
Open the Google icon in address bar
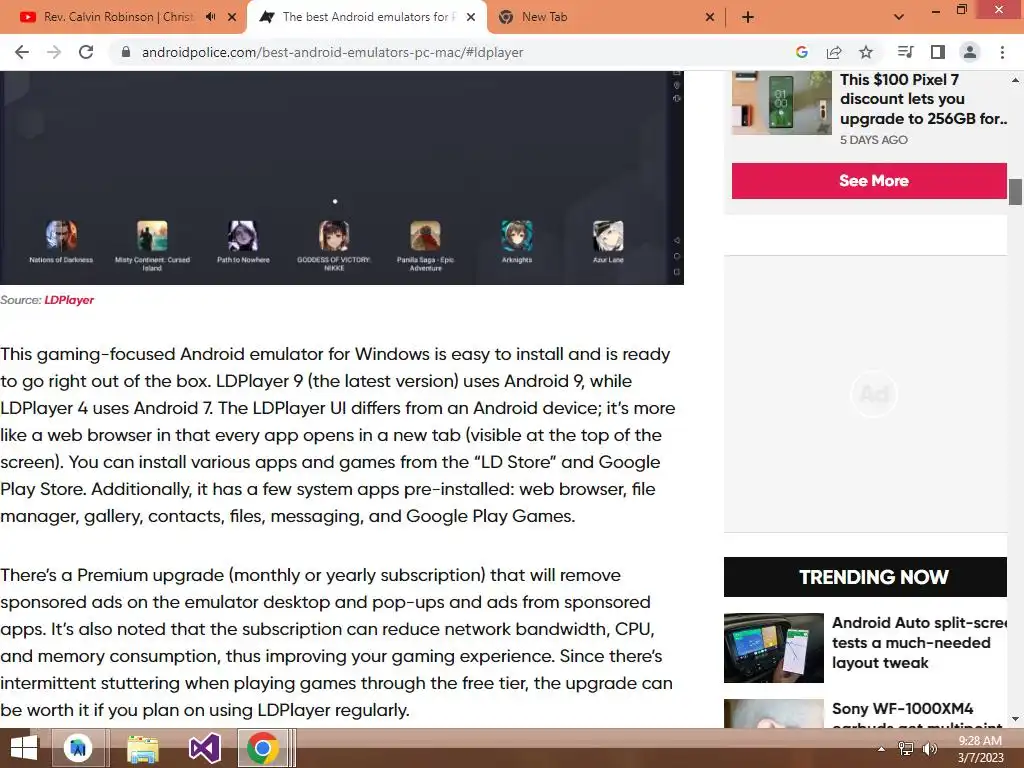pos(802,52)
